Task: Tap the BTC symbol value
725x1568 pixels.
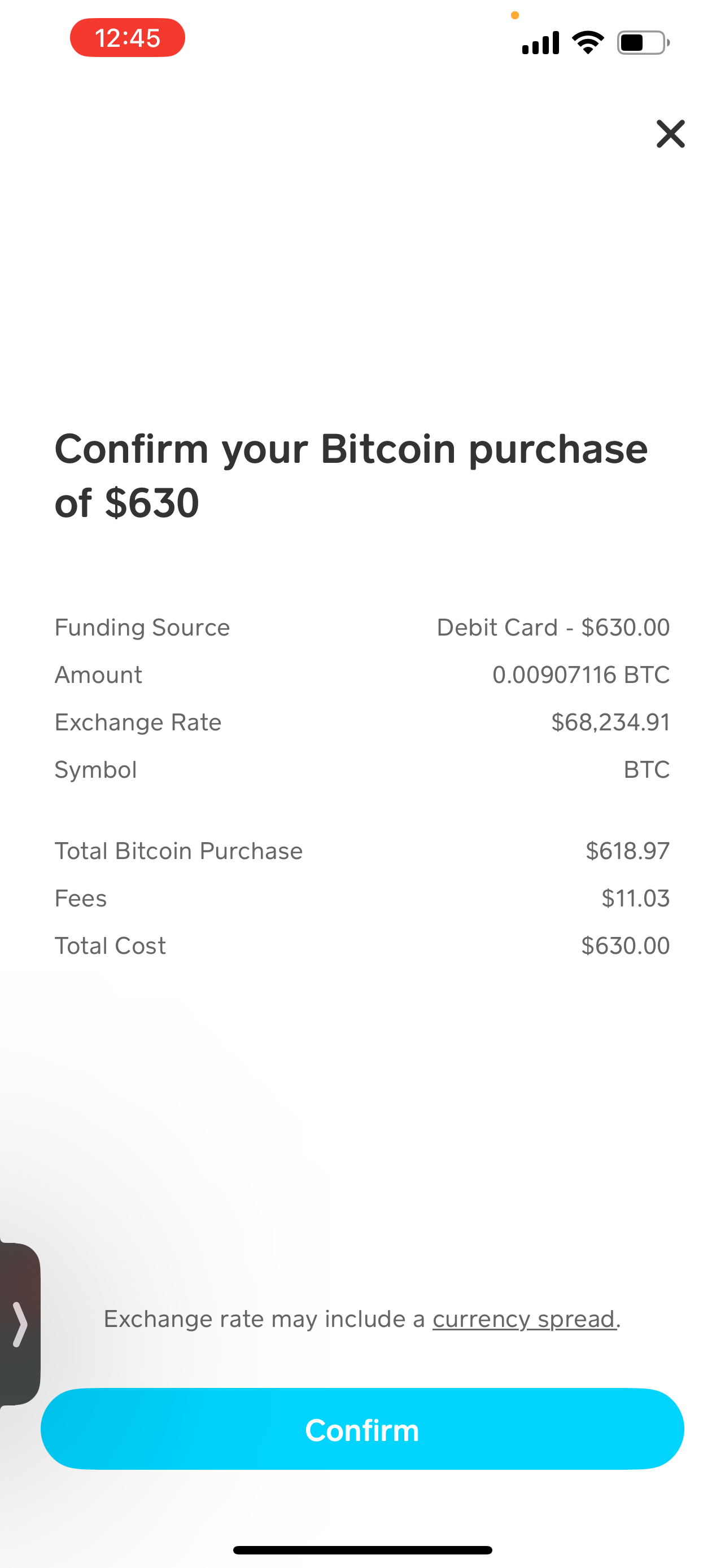Action: coord(647,770)
